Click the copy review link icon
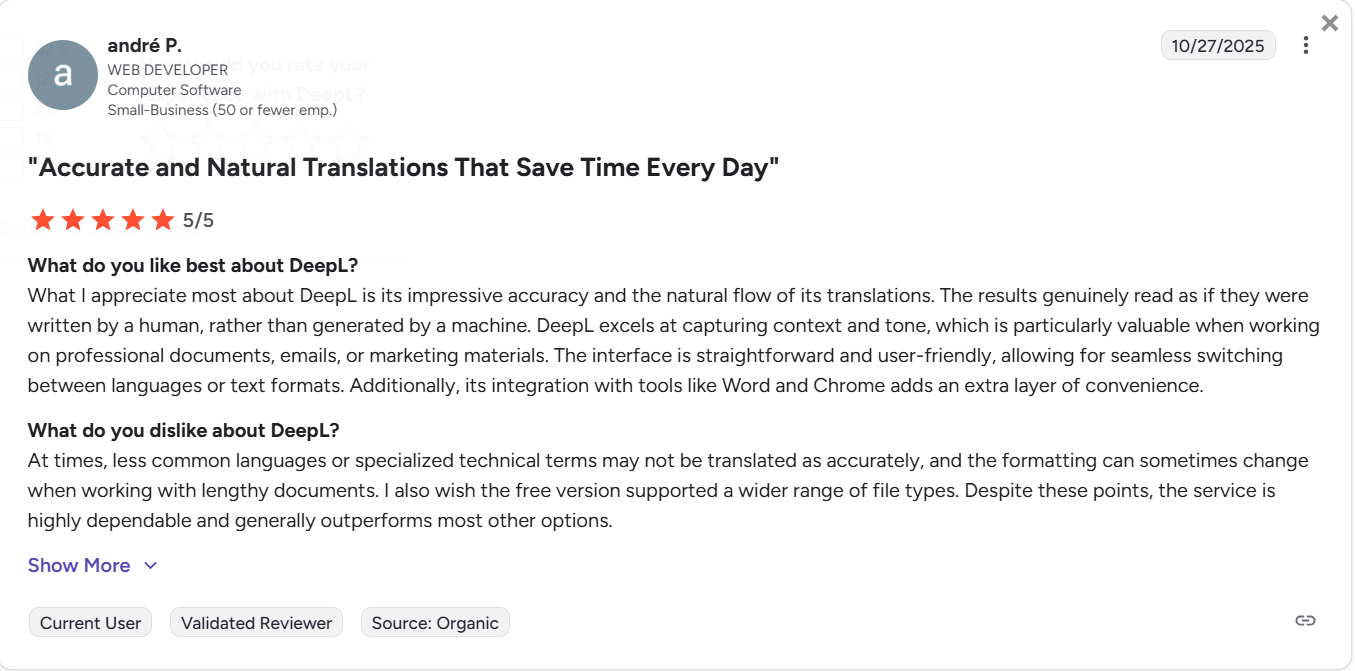This screenshot has width=1355, height=671. pos(1305,620)
